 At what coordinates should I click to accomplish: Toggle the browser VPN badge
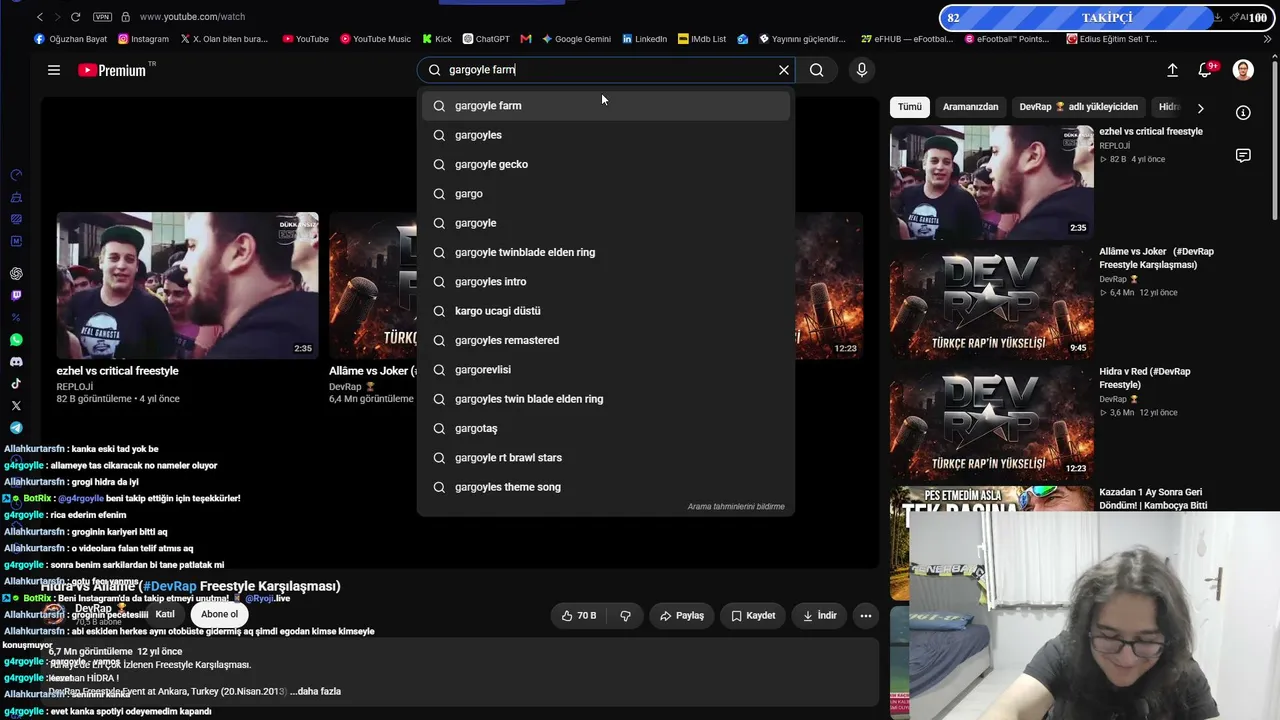[102, 17]
